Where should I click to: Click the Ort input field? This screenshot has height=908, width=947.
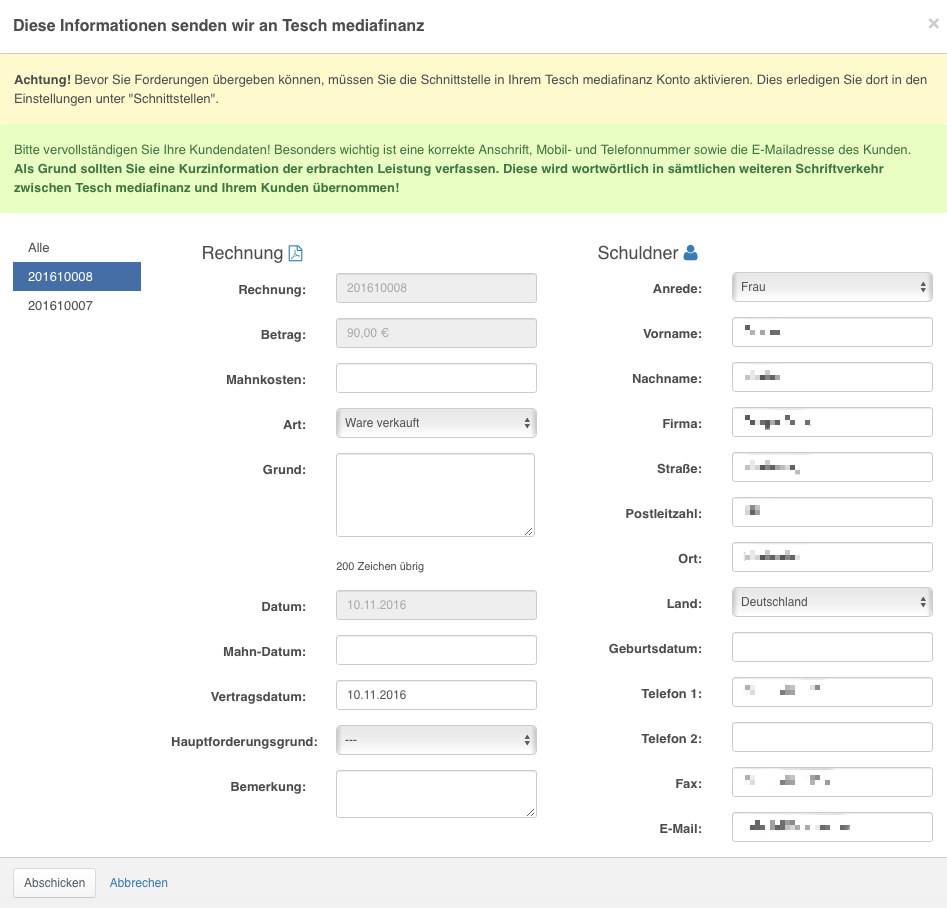coord(832,557)
